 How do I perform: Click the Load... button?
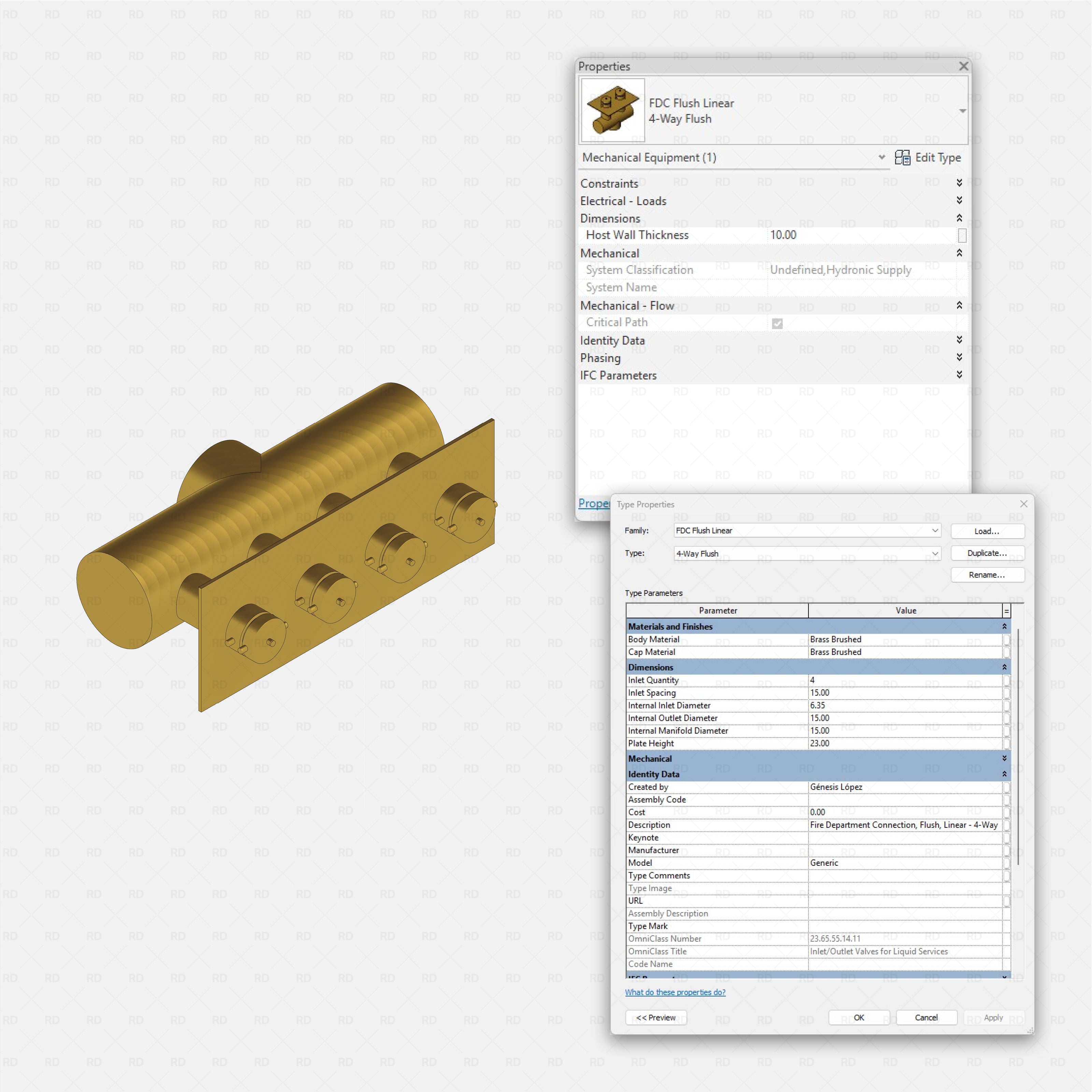pyautogui.click(x=988, y=531)
